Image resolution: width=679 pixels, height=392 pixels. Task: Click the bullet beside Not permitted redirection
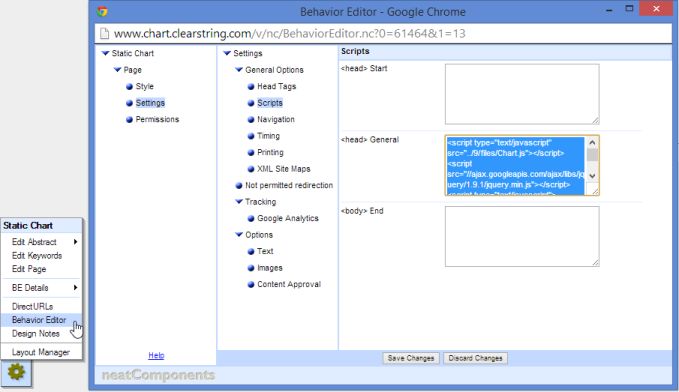(239, 186)
